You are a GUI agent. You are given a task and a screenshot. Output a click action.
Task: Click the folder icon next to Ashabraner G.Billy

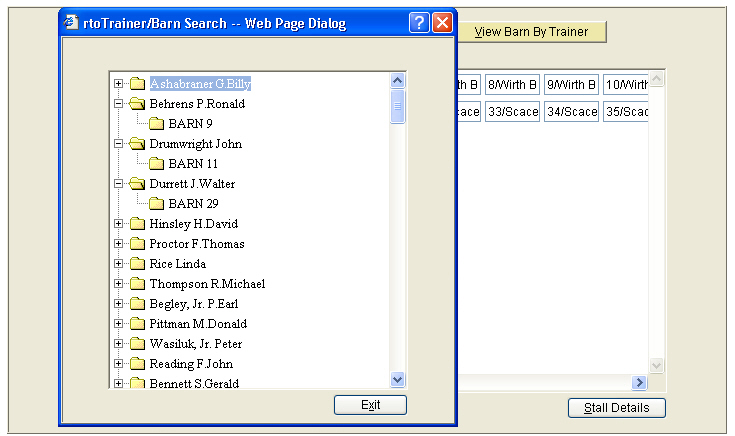(x=137, y=84)
